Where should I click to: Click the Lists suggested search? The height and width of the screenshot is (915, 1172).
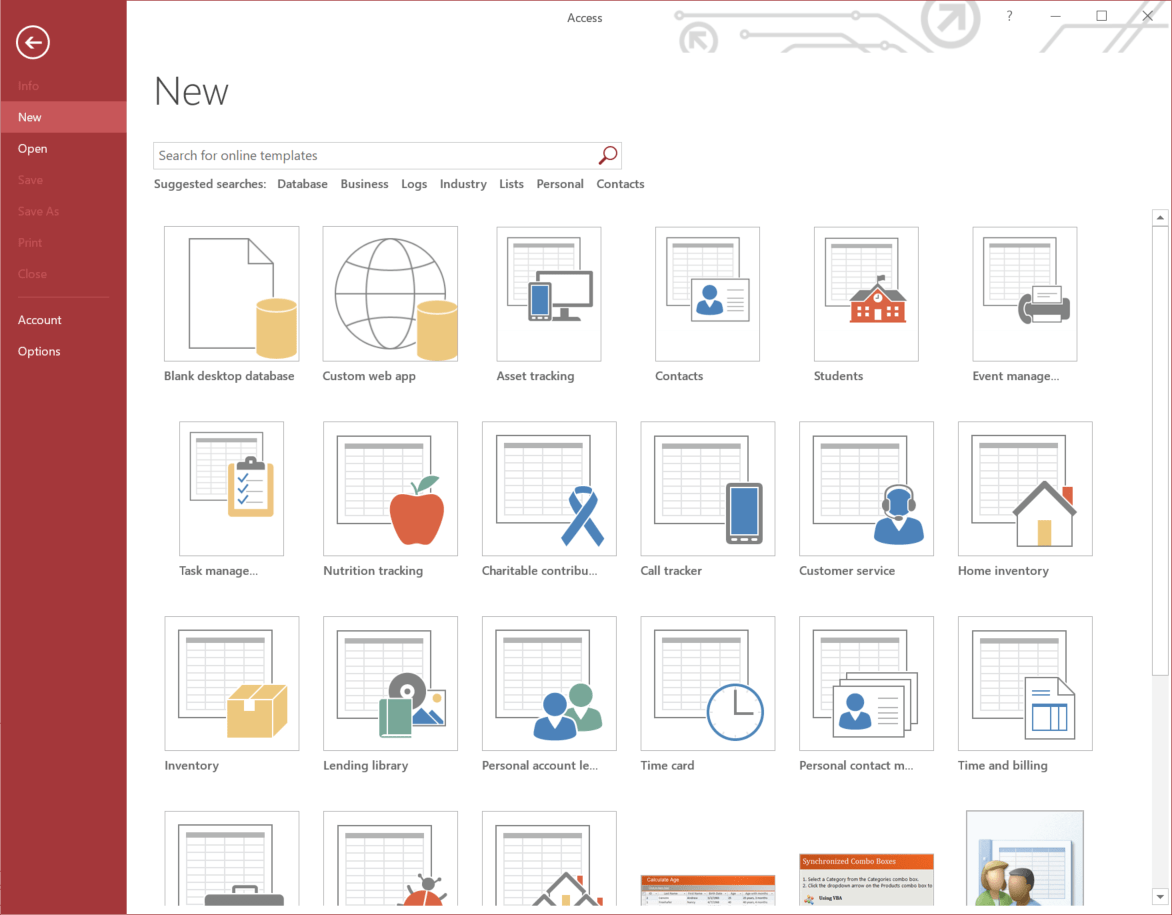point(511,184)
